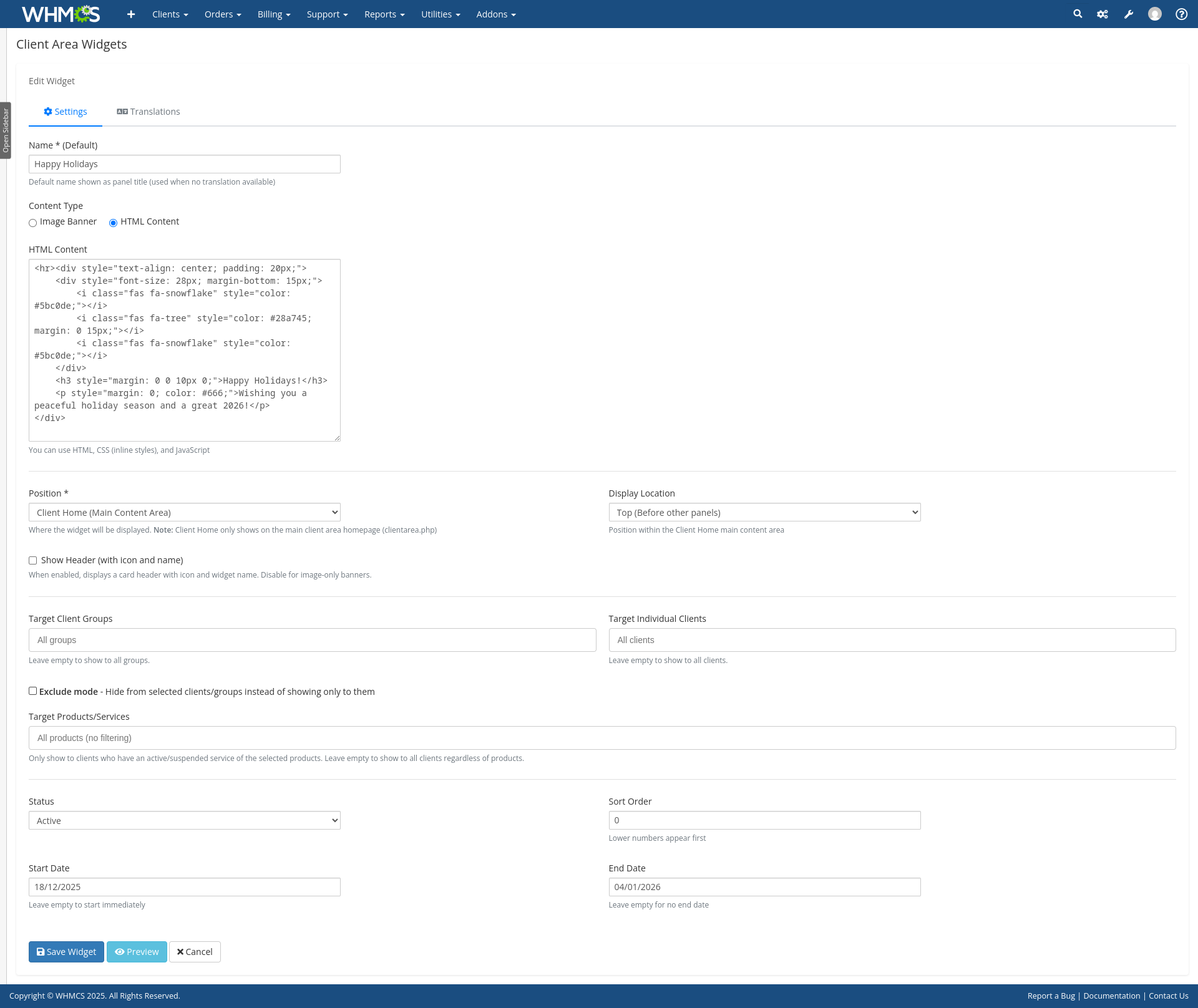
Task: Open the Documentation footer link
Action: tap(1111, 996)
